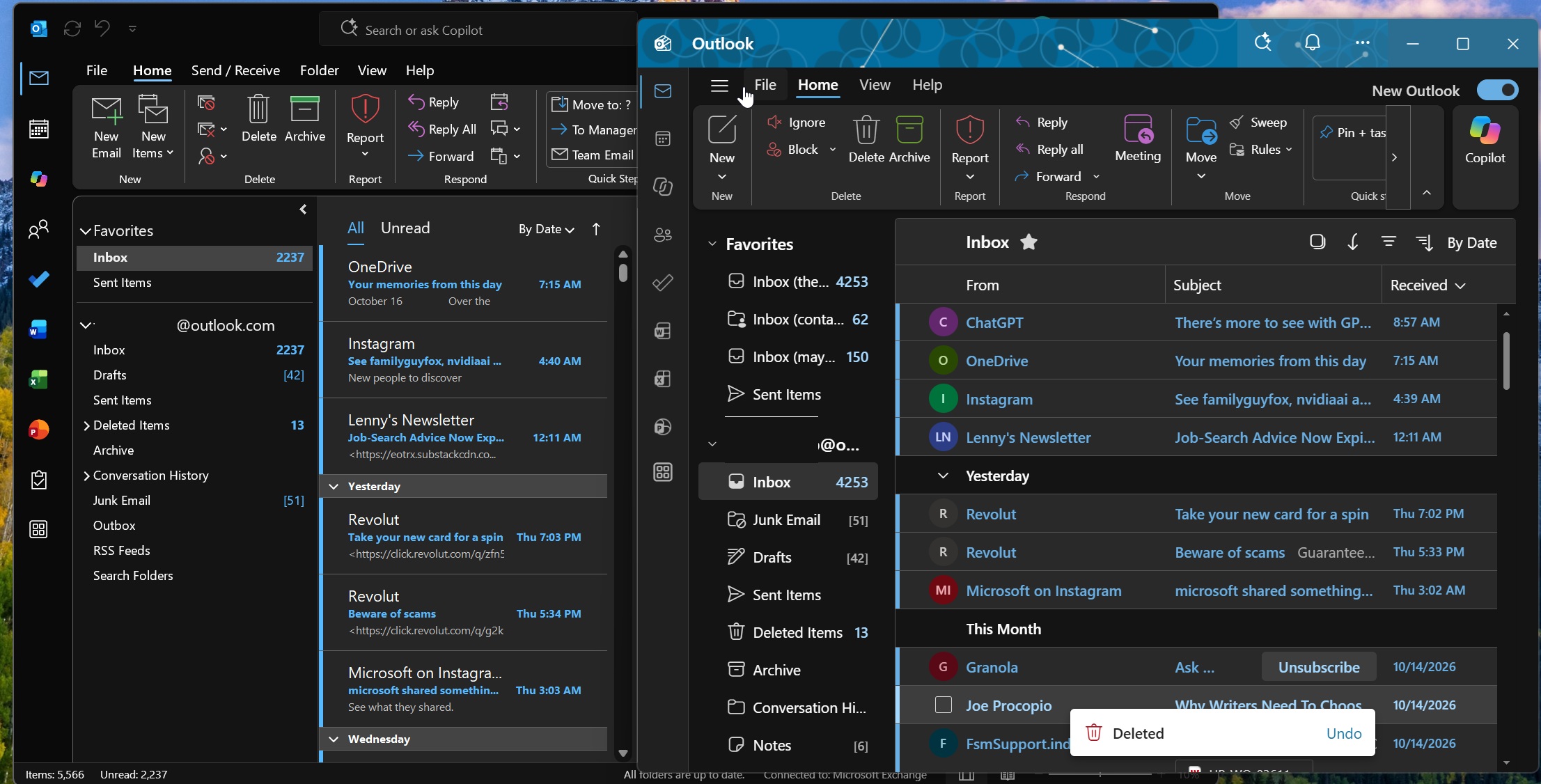Open Folder tab in classic Outlook
The height and width of the screenshot is (784, 1541).
click(x=319, y=70)
